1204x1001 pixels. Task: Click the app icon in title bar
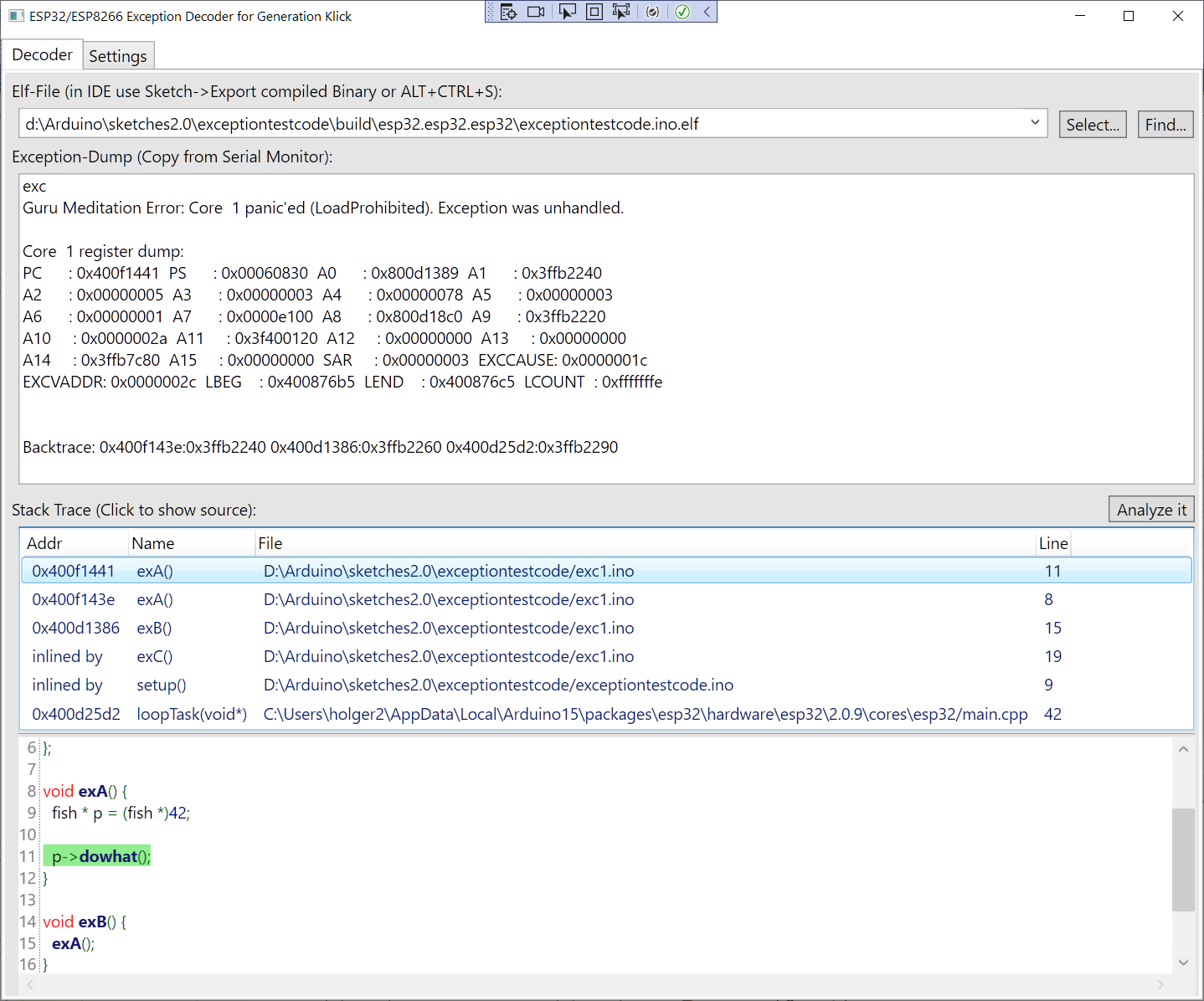click(17, 16)
